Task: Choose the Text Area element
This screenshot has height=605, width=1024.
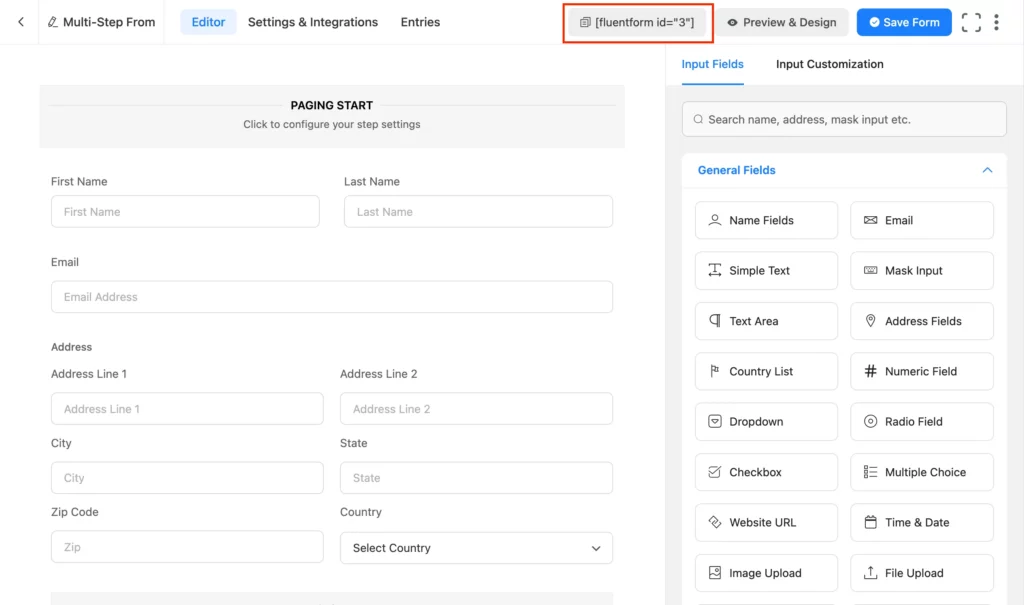Action: click(766, 321)
